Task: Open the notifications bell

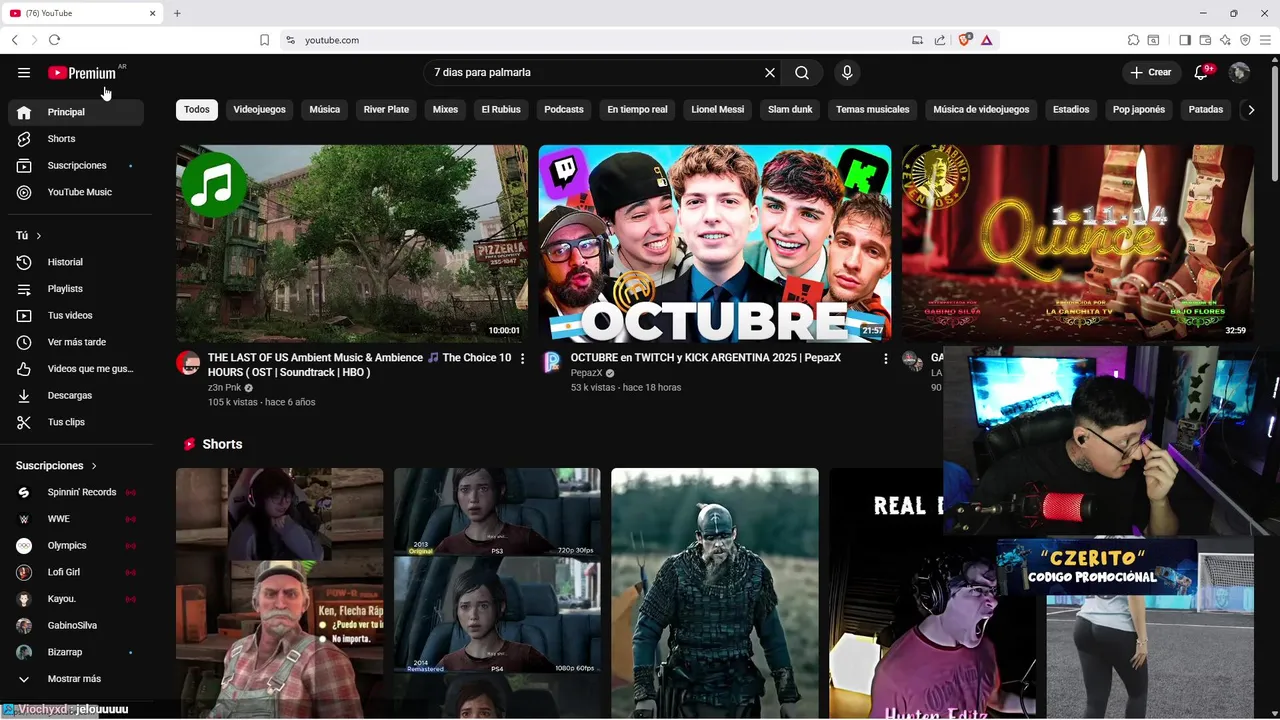Action: pyautogui.click(x=1202, y=73)
